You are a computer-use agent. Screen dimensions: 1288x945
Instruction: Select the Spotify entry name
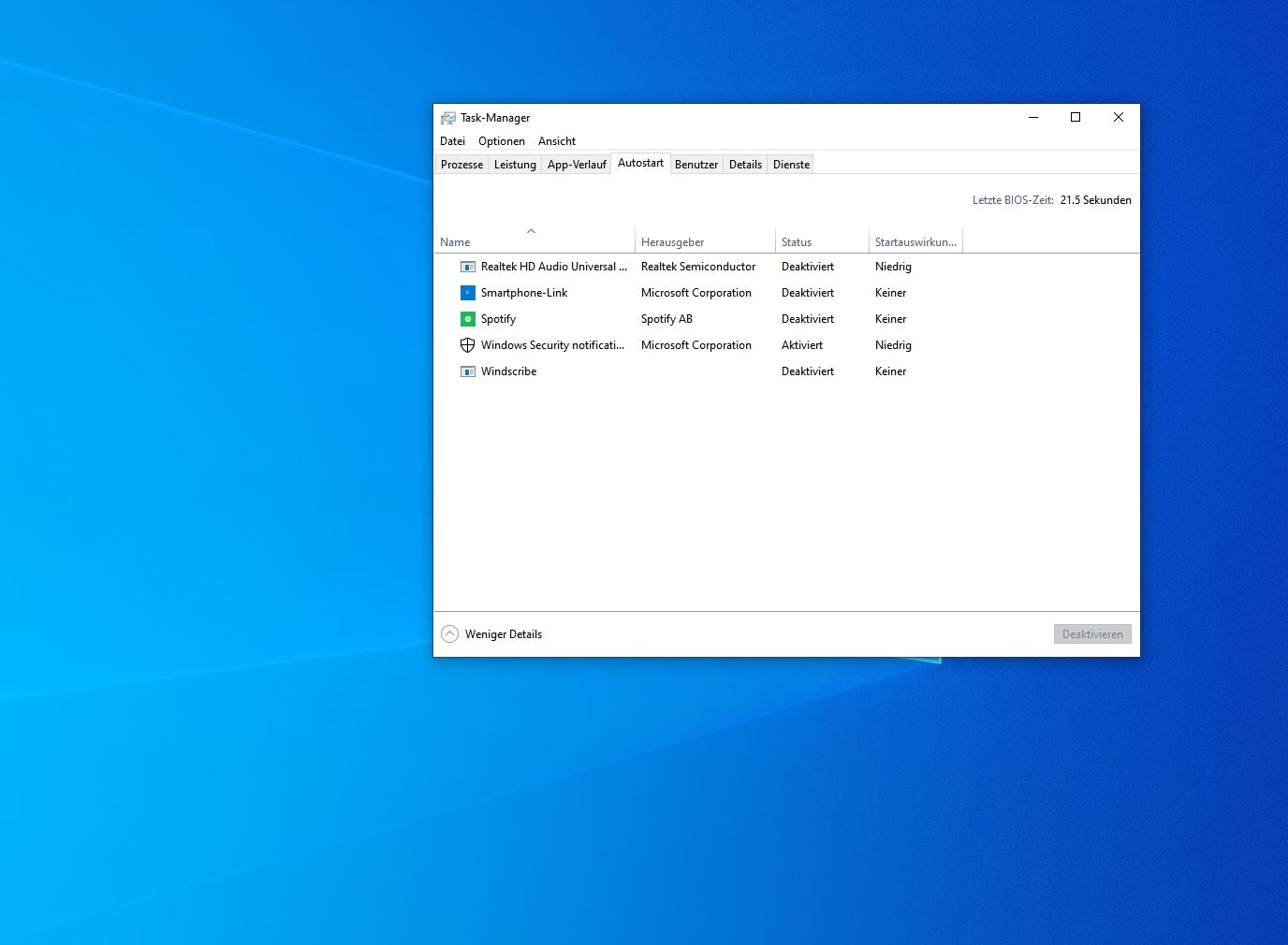tap(498, 319)
